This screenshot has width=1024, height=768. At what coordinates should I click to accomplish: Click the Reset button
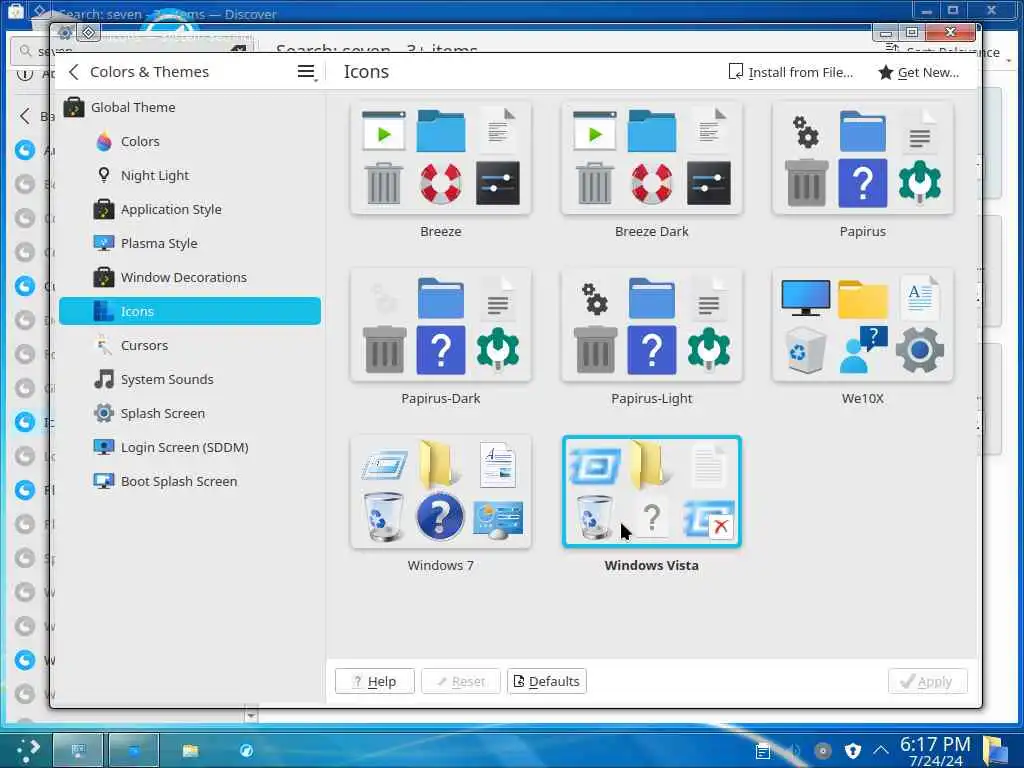pyautogui.click(x=461, y=681)
